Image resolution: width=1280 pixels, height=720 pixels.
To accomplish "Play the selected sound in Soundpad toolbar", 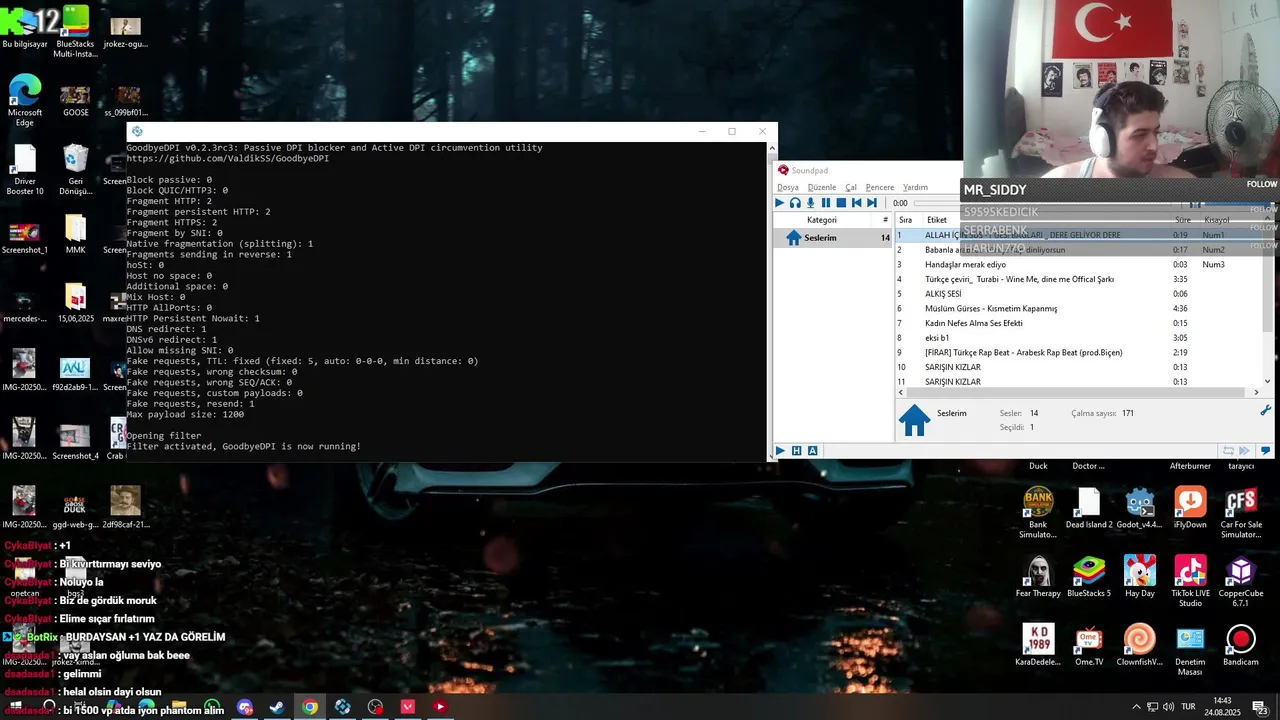I will coord(780,203).
